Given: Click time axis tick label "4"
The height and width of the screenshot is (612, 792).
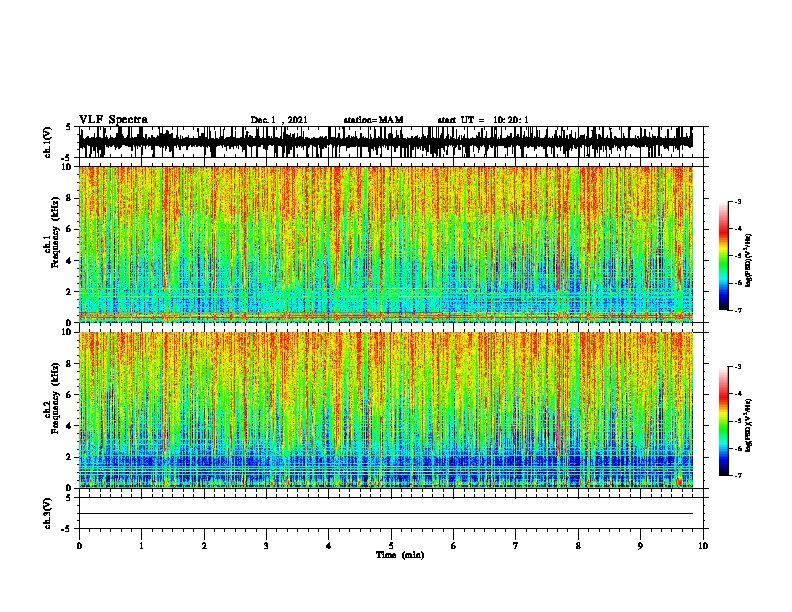Looking at the screenshot, I should click(329, 546).
